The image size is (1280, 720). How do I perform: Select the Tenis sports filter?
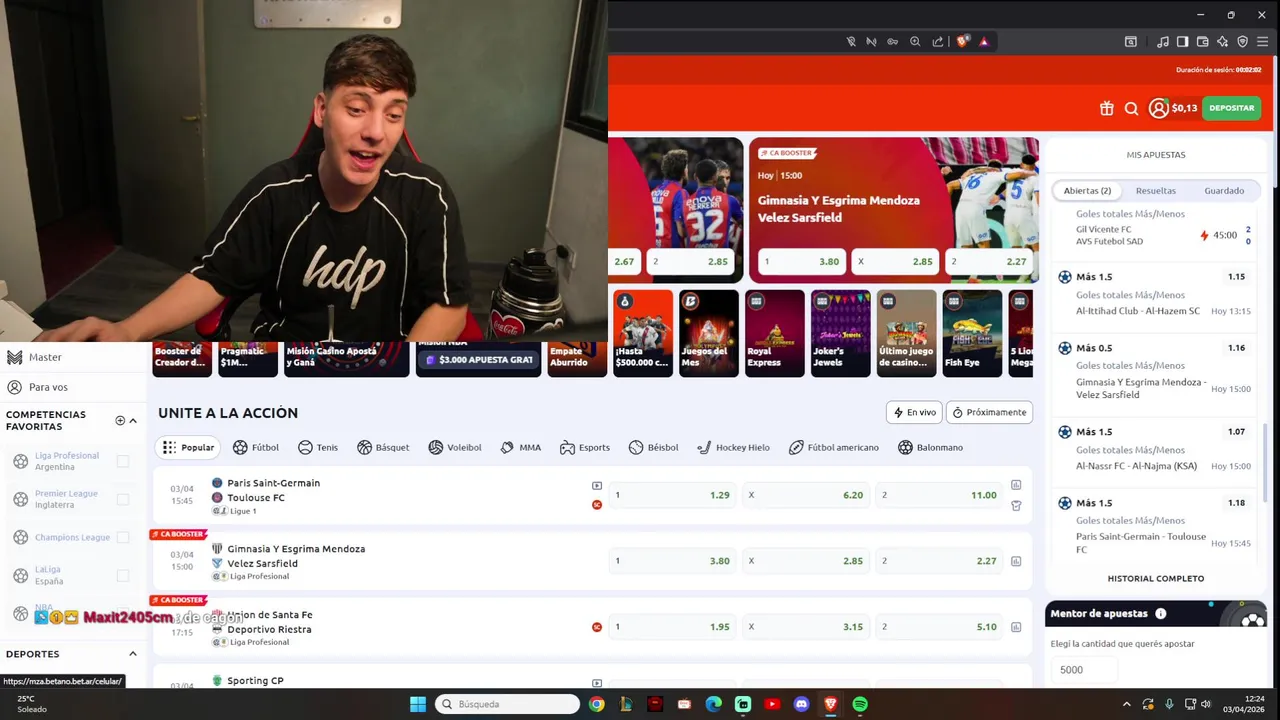(x=318, y=447)
